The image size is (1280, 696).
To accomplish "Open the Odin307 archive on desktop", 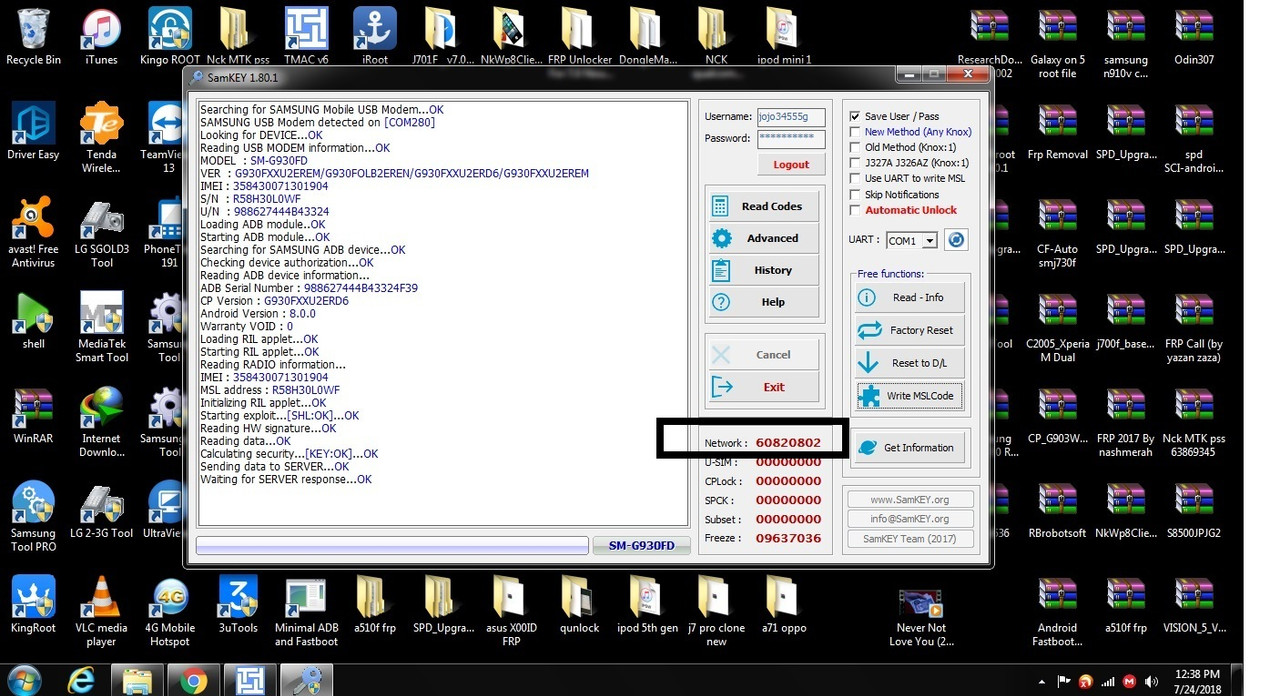I will (x=1194, y=37).
